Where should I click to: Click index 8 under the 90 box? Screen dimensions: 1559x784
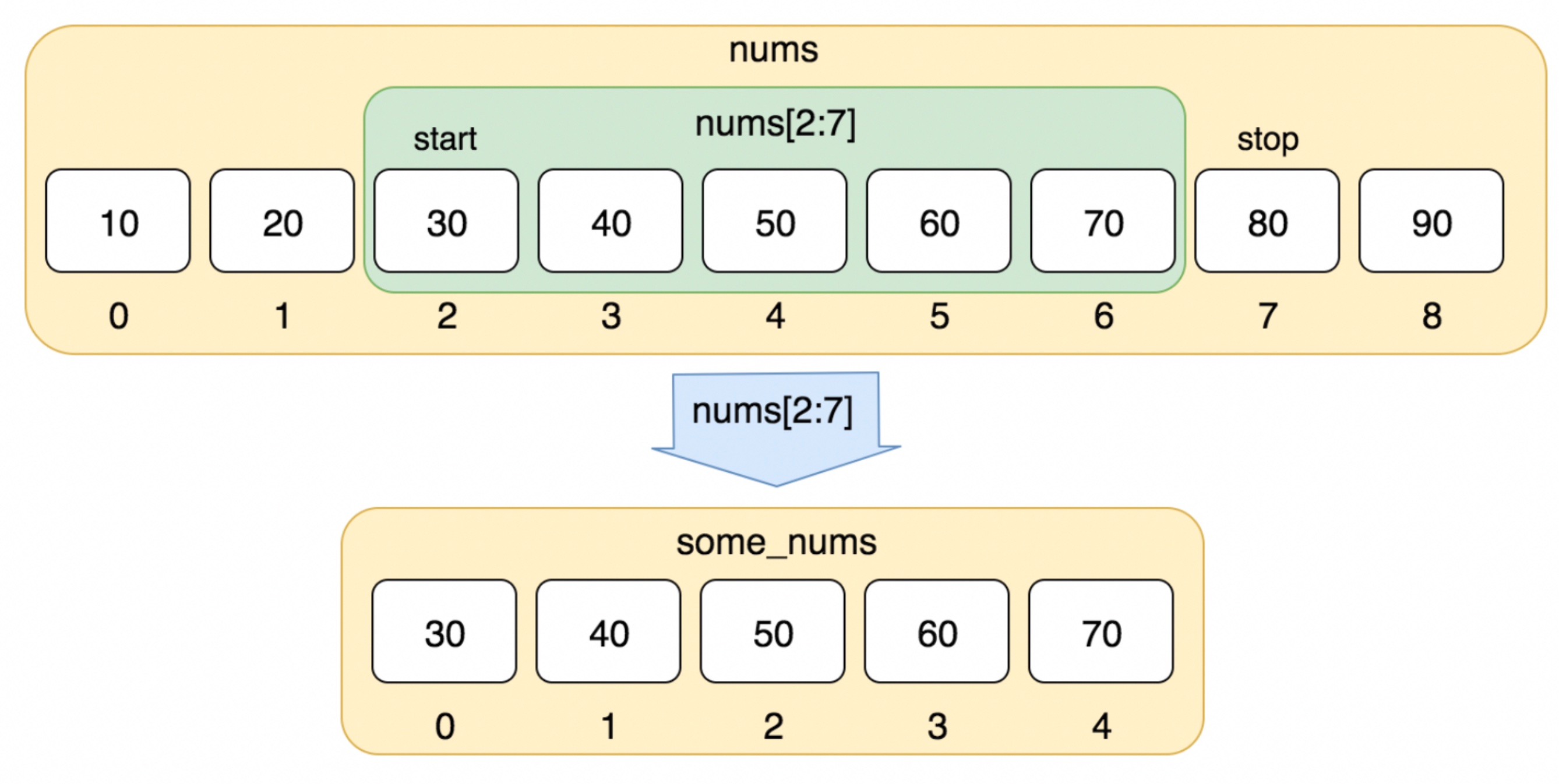[x=1432, y=316]
